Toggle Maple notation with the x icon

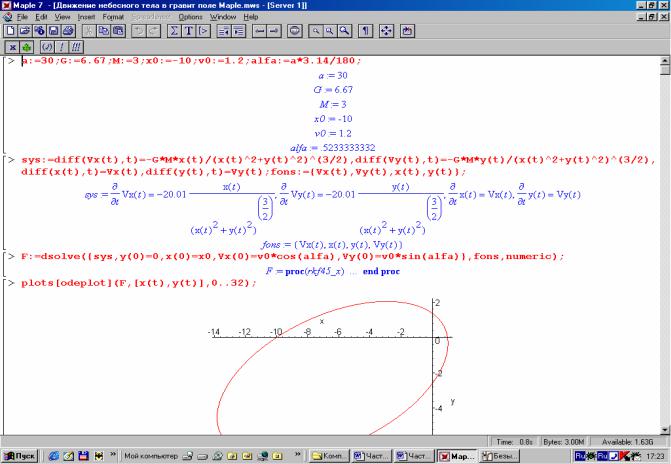pos(12,47)
